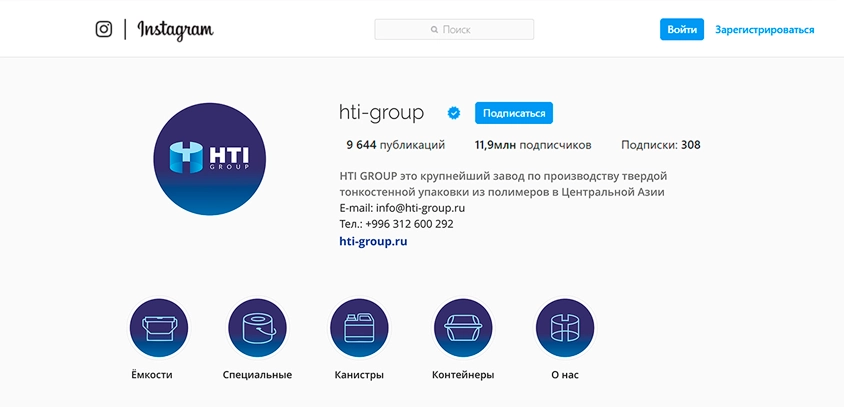Open the Контейнеры container highlight icon

[463, 328]
